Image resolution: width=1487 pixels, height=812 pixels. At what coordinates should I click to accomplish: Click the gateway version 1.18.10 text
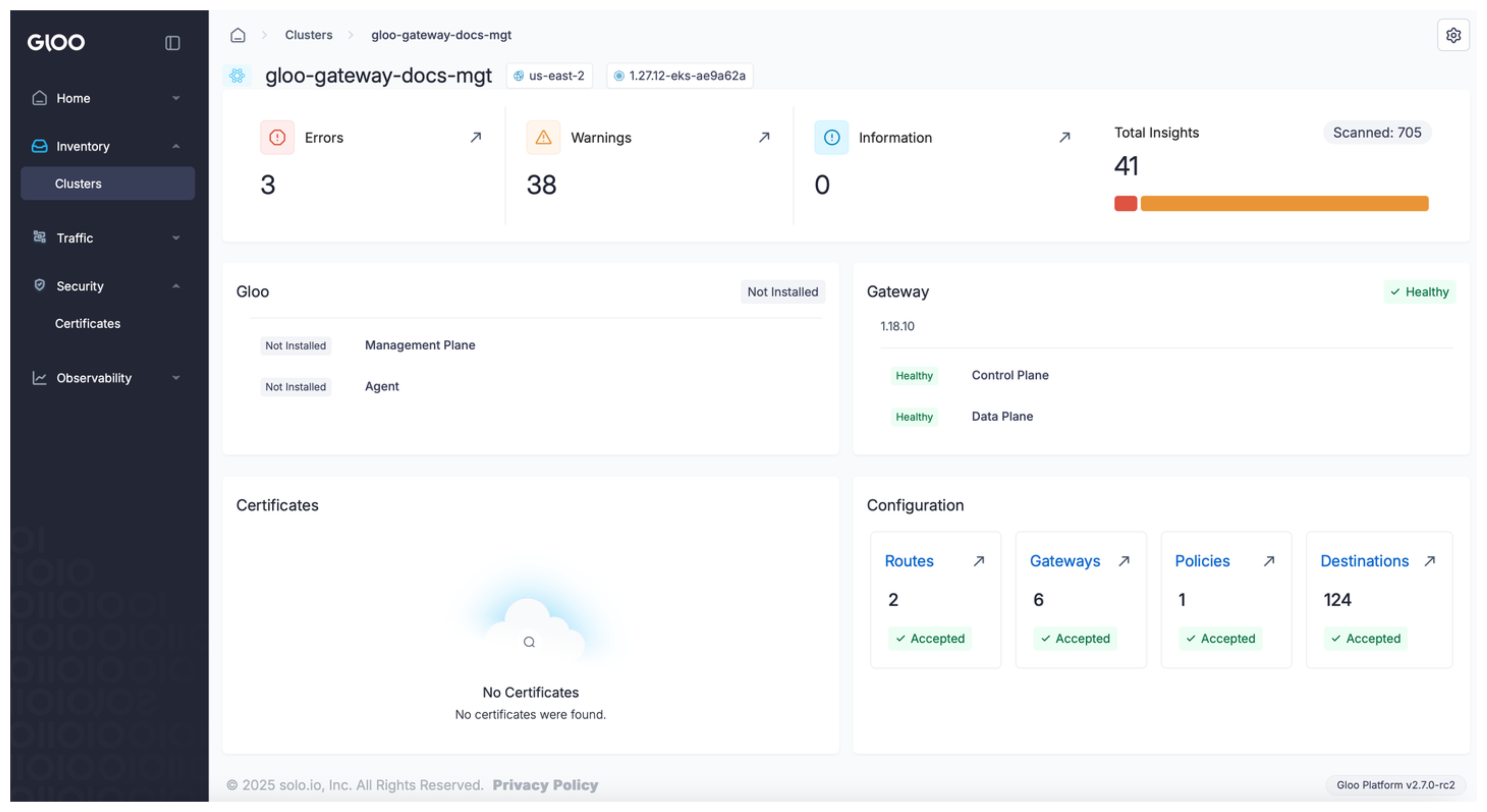coord(897,326)
